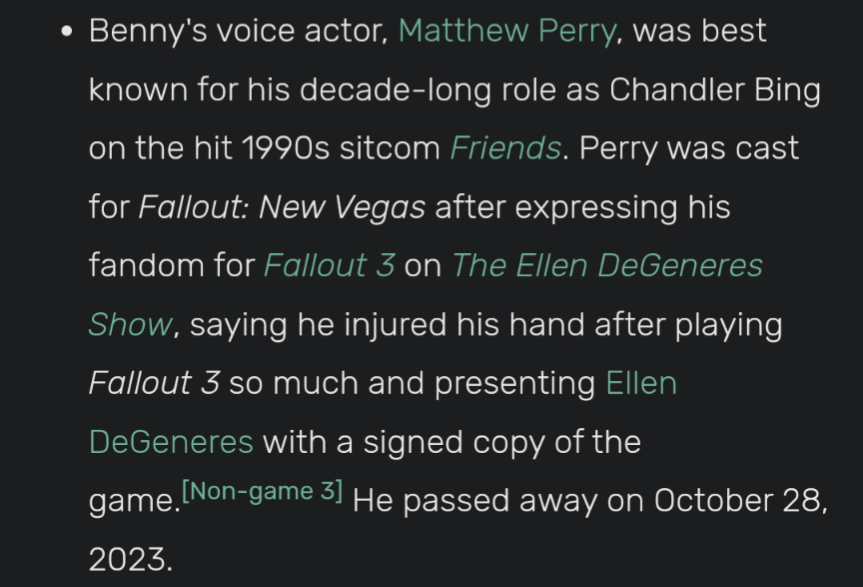The height and width of the screenshot is (587, 863).
Task: Click the word 'decade-long'
Action: [x=395, y=90]
